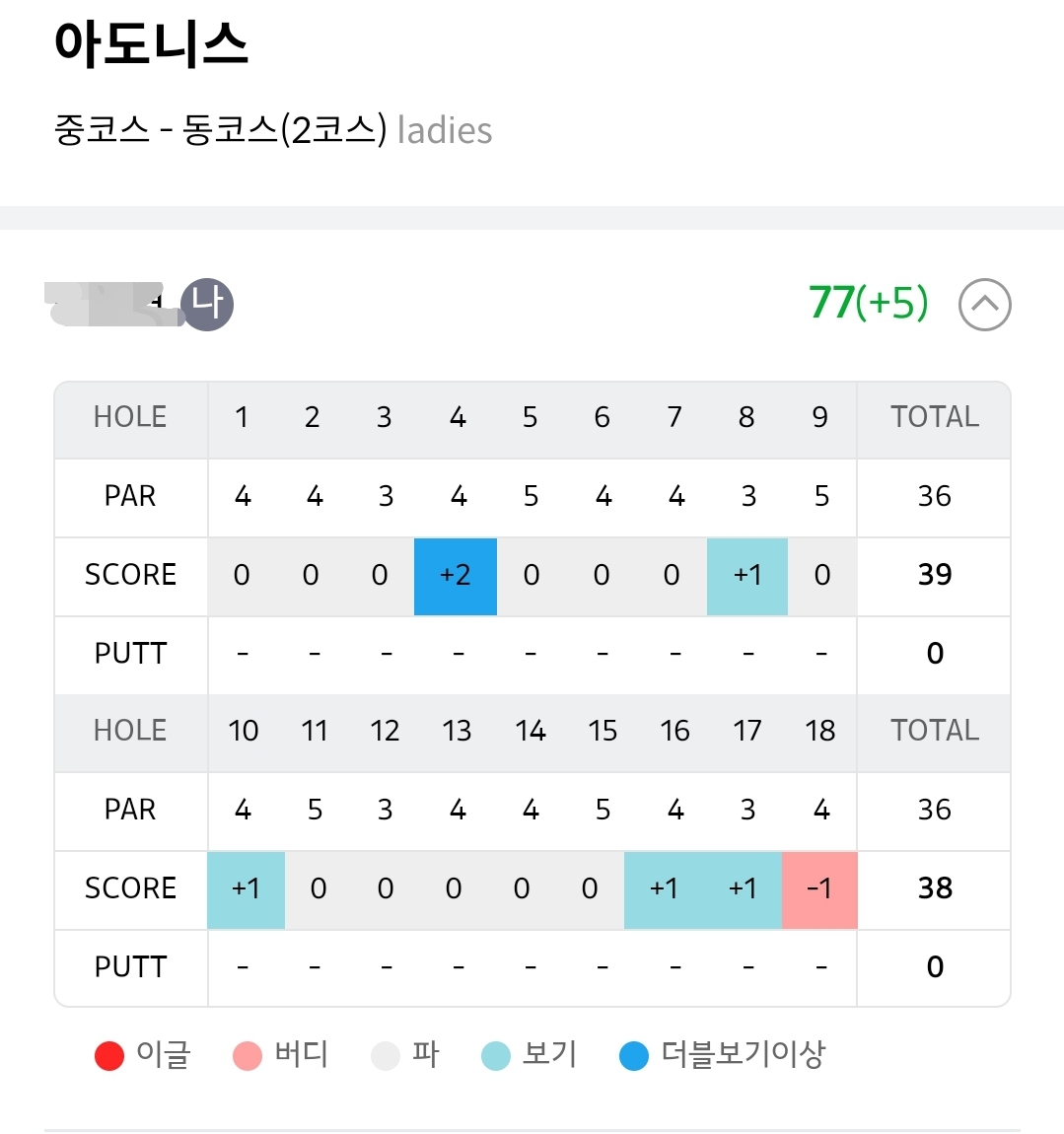Click the blurred player name
The height and width of the screenshot is (1134, 1064).
113,303
